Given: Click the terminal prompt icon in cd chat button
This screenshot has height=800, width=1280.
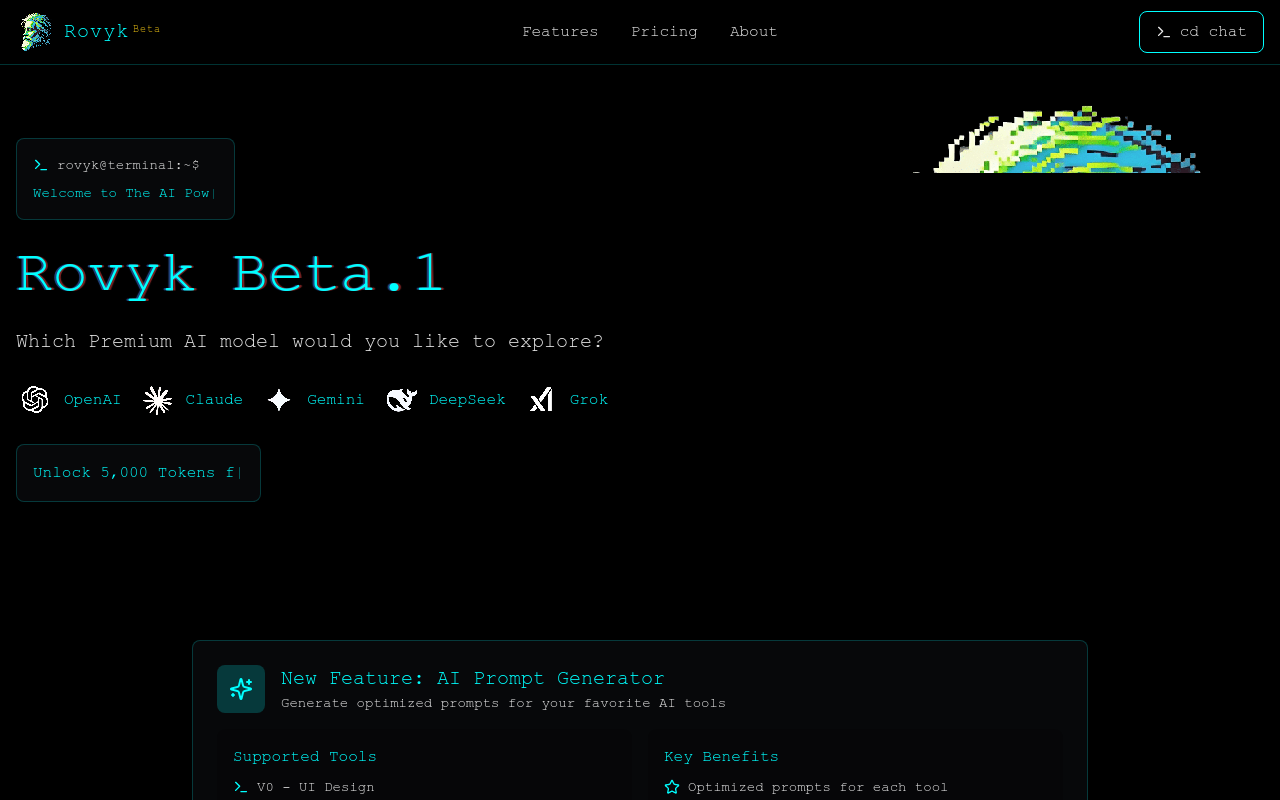Looking at the screenshot, I should click(x=1163, y=32).
